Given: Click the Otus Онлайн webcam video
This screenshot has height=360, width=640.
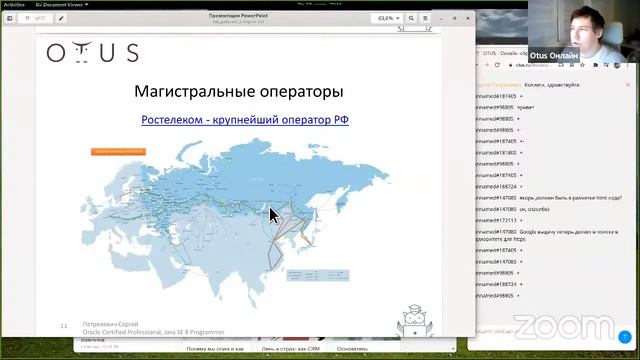Looking at the screenshot, I should 584,31.
